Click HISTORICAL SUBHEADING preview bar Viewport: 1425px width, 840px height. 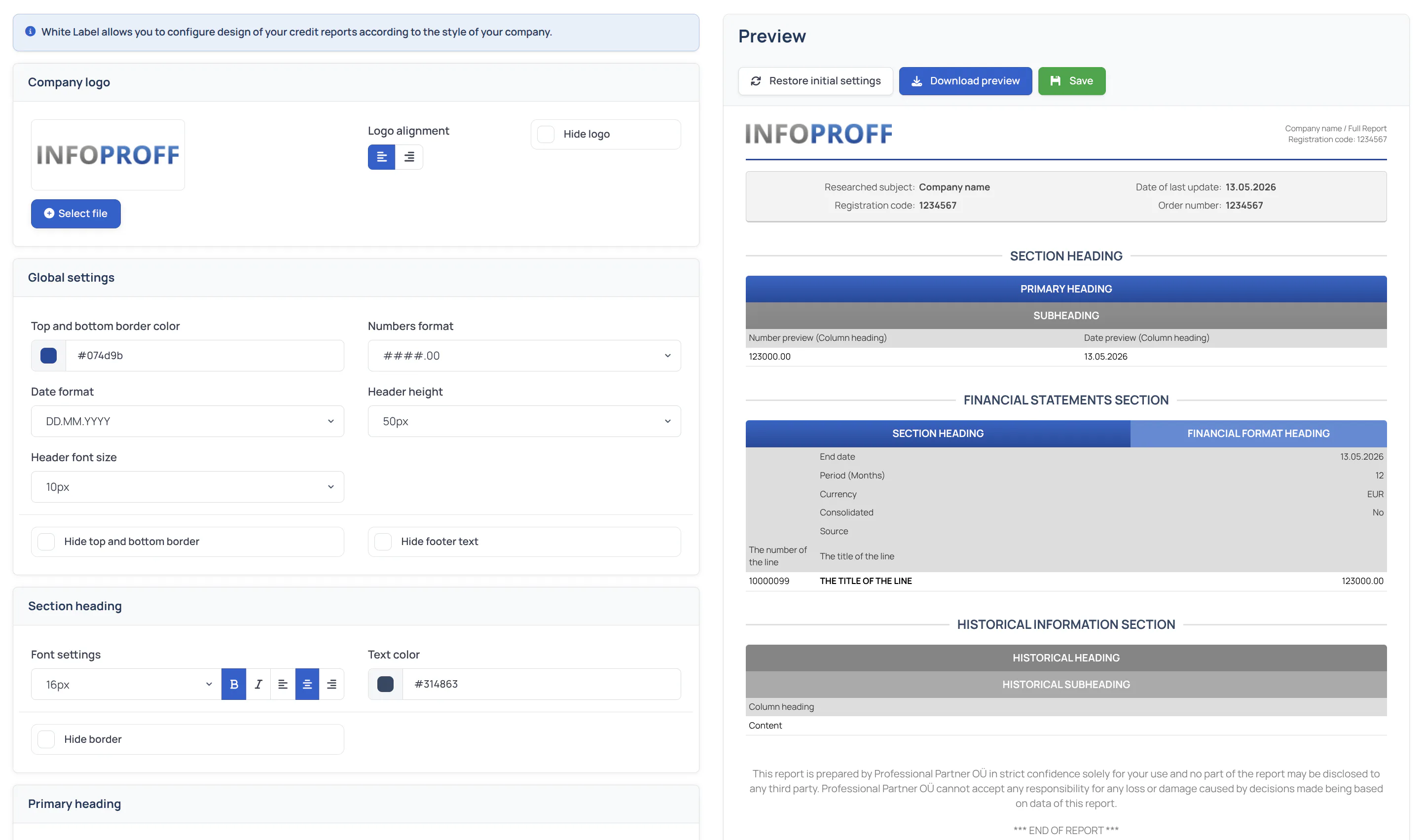(1065, 684)
